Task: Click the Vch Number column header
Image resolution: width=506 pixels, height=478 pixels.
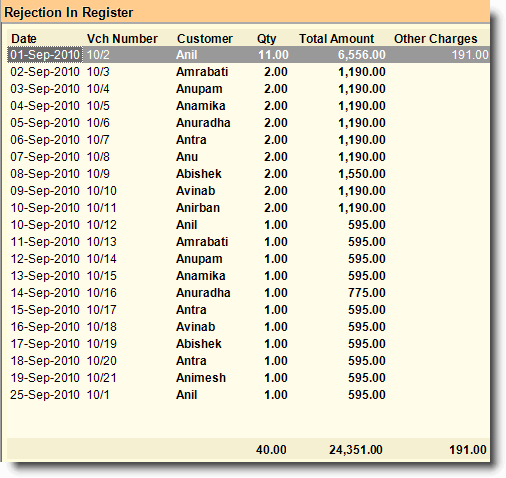Action: tap(122, 39)
